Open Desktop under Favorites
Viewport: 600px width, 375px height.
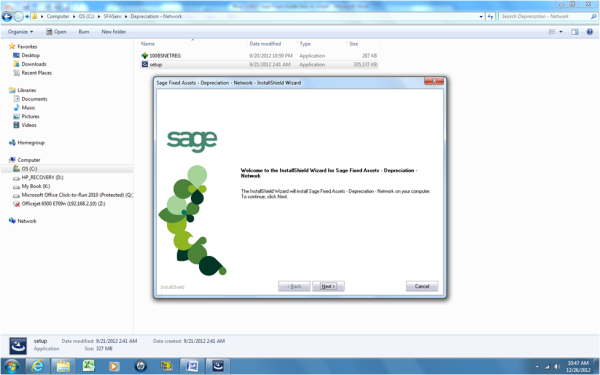pos(31,55)
